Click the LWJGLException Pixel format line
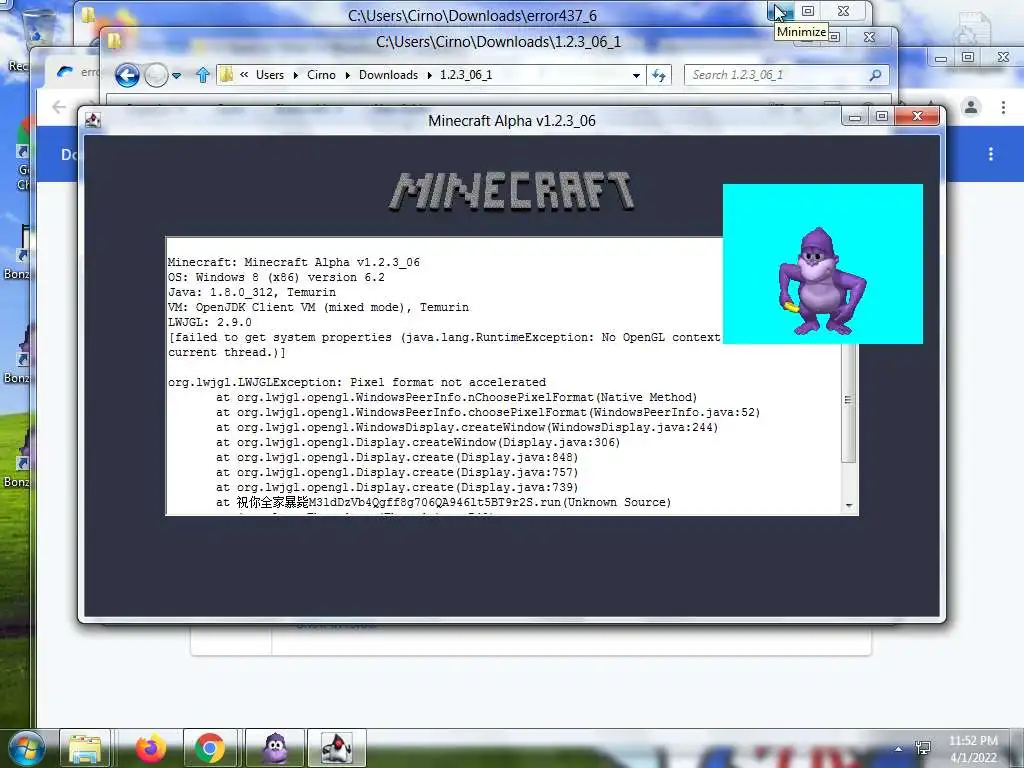 click(357, 383)
